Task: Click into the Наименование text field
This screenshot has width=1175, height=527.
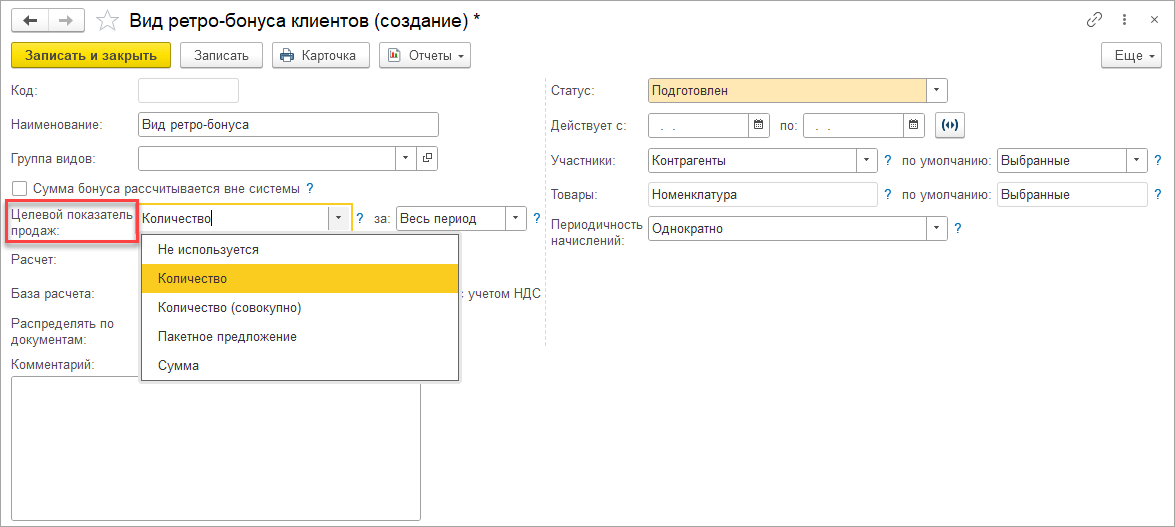Action: 288,125
